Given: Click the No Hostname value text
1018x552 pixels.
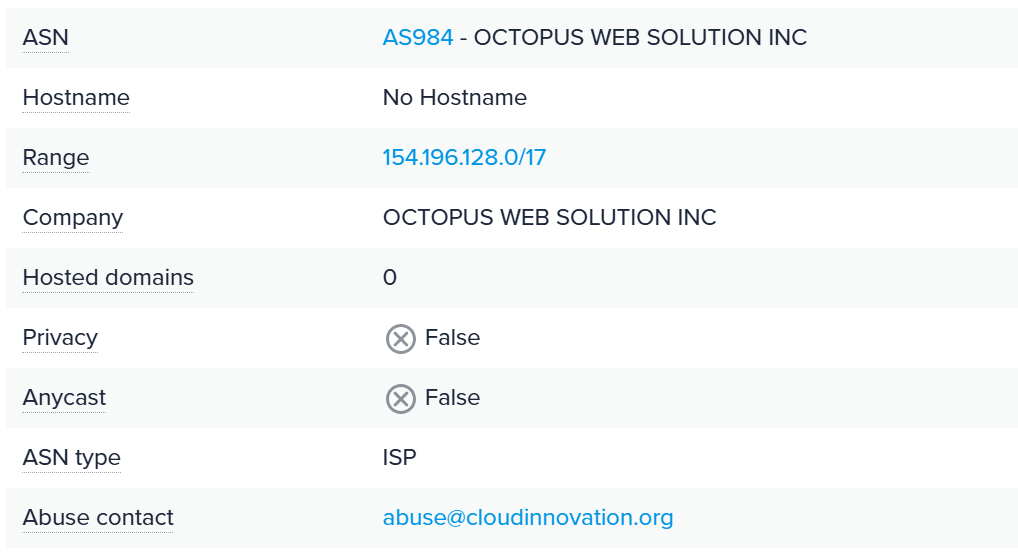Looking at the screenshot, I should coord(454,98).
